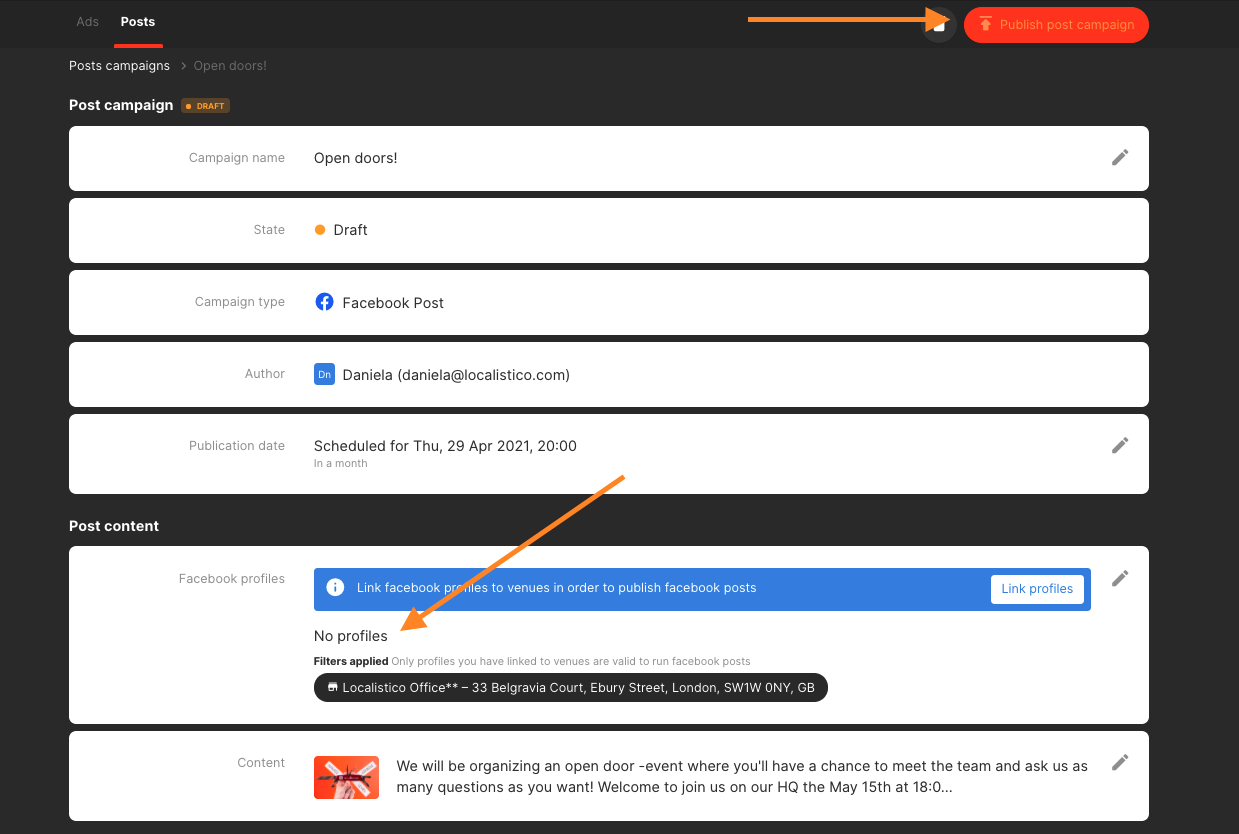Click the Open doors! breadcrumb item

coord(230,66)
